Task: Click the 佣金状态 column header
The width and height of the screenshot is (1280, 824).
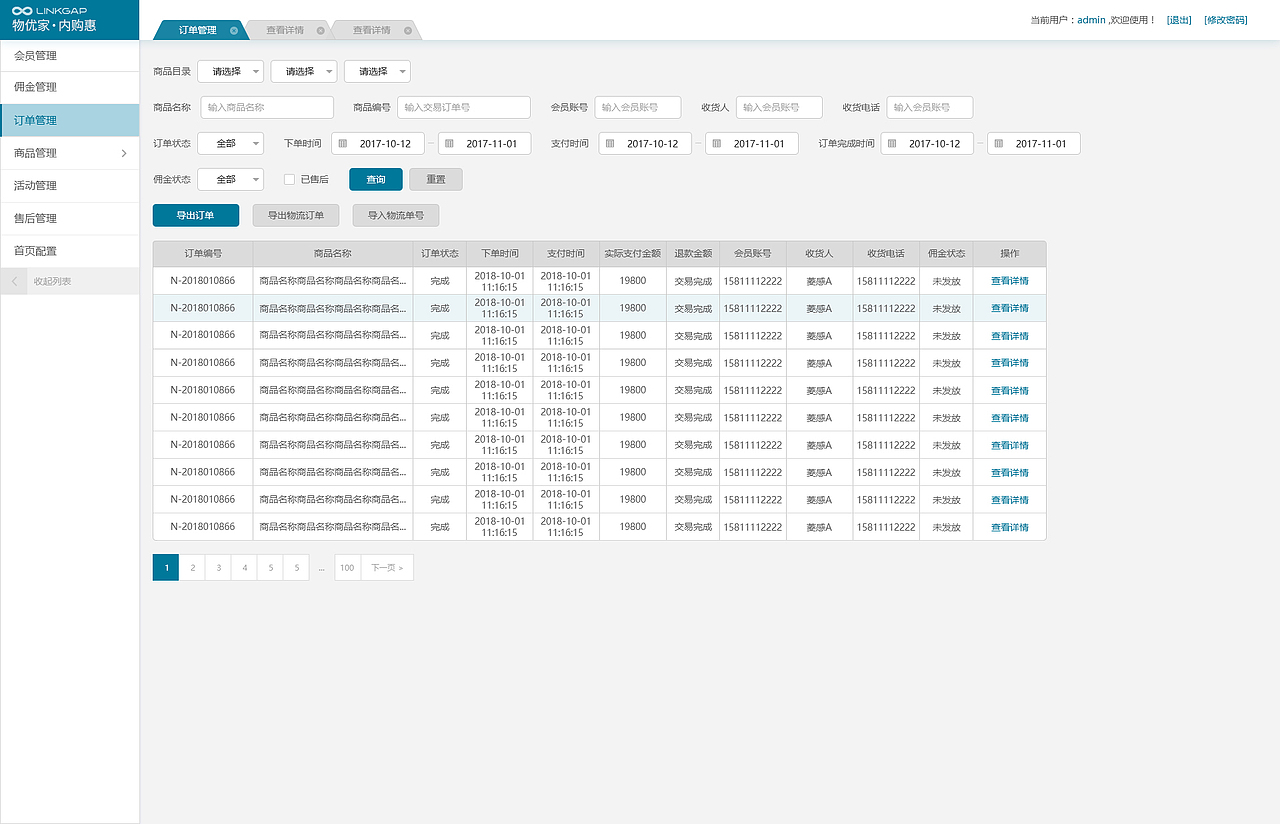Action: pos(946,254)
